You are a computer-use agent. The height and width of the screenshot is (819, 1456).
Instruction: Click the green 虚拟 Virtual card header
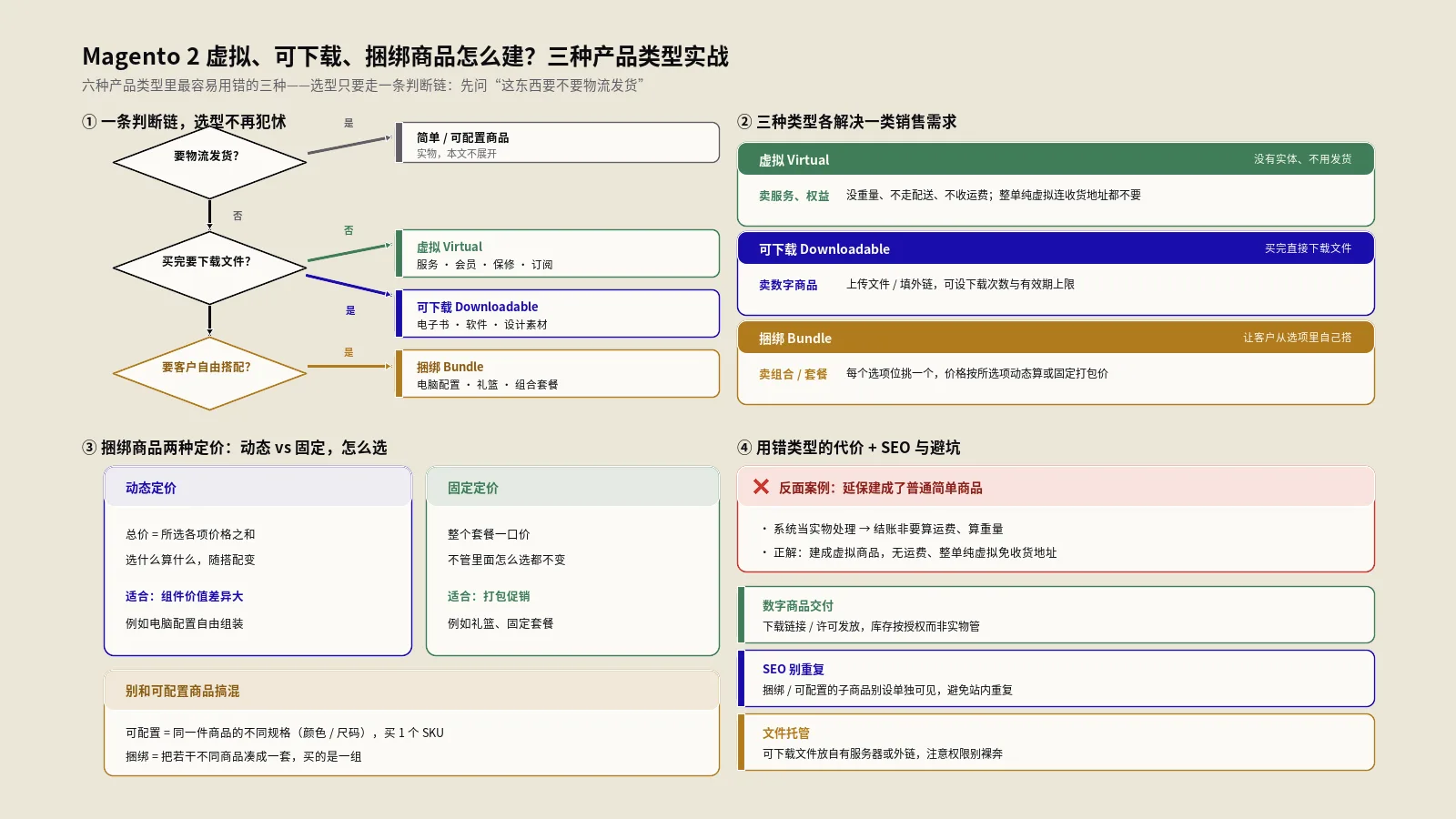tap(1056, 159)
